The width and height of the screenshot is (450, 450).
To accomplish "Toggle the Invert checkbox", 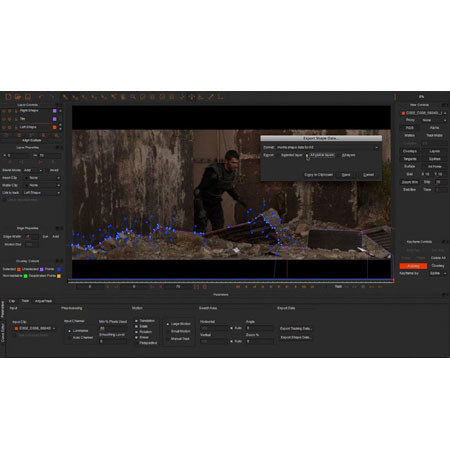I will pos(54,170).
